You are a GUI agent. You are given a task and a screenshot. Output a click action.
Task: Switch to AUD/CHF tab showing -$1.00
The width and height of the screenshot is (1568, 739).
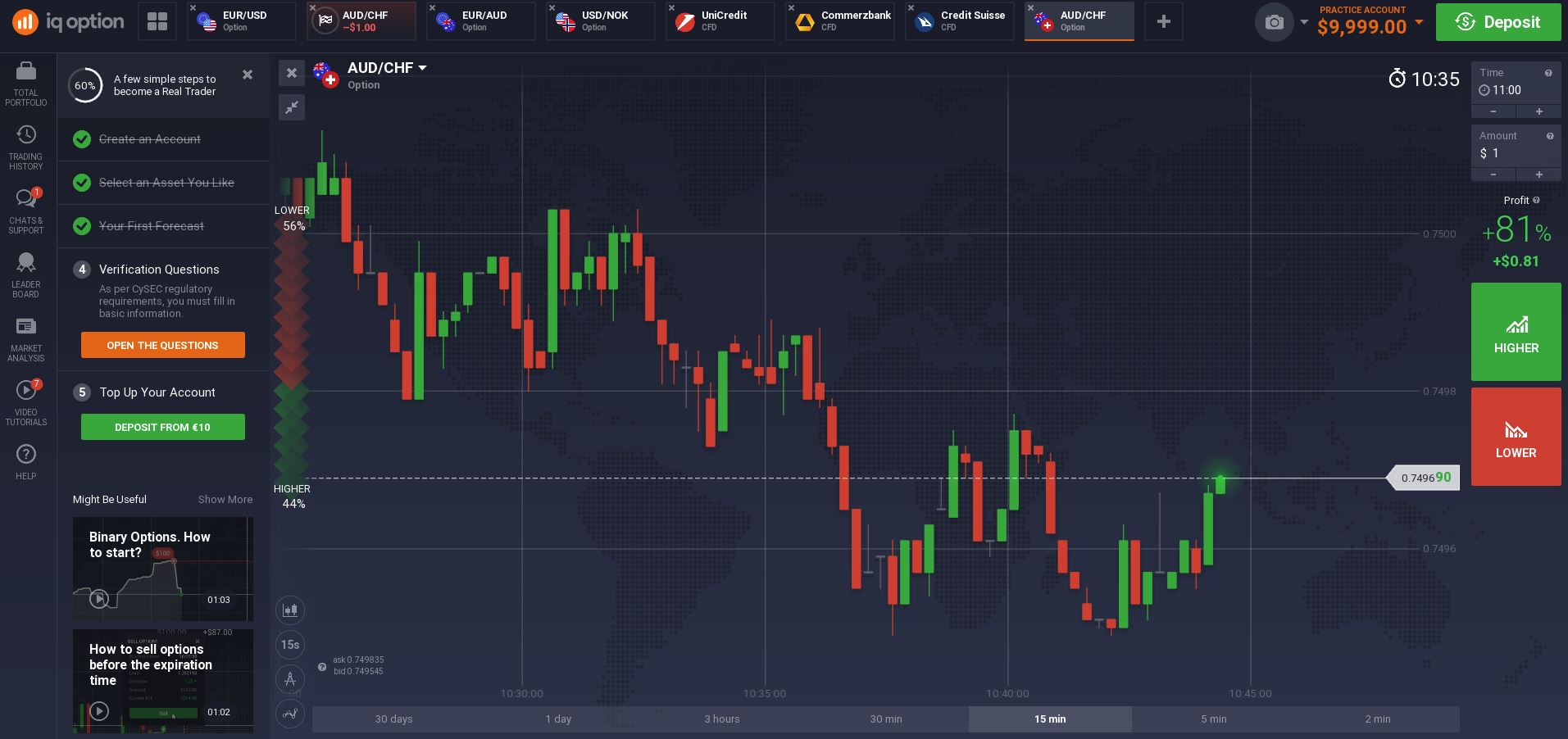(361, 21)
